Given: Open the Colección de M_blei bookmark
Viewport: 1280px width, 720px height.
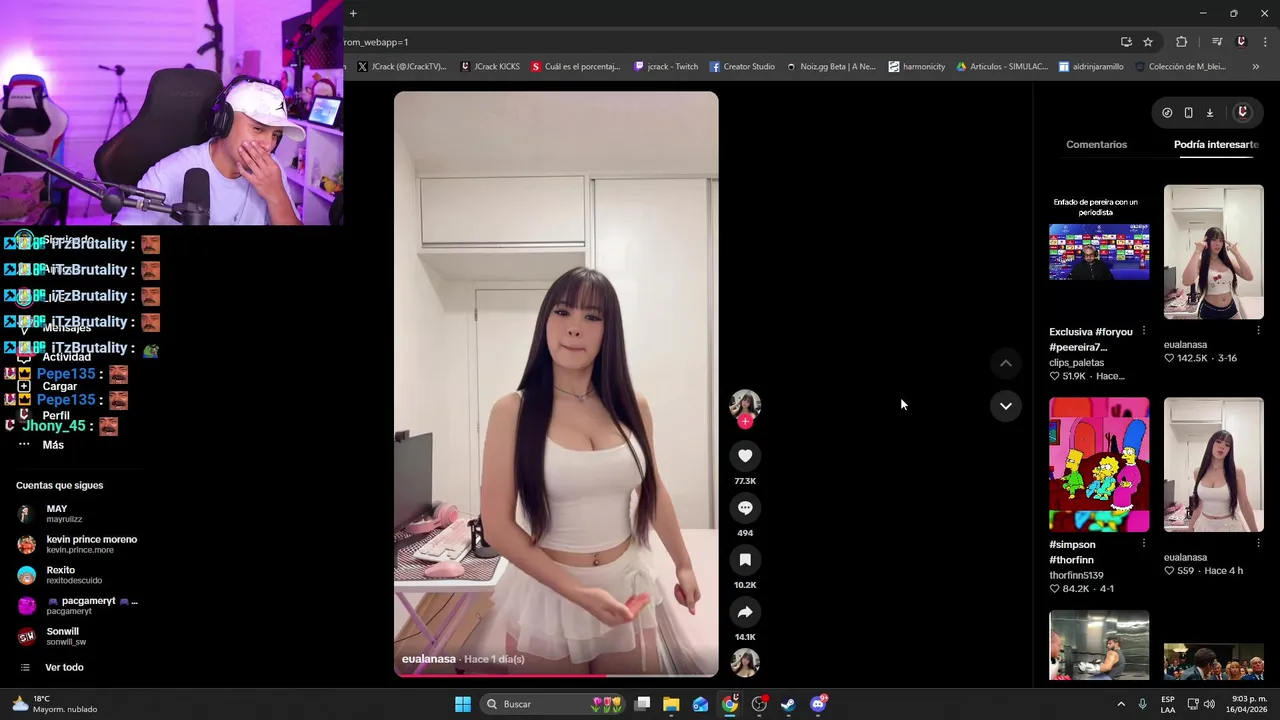Looking at the screenshot, I should coord(1182,67).
